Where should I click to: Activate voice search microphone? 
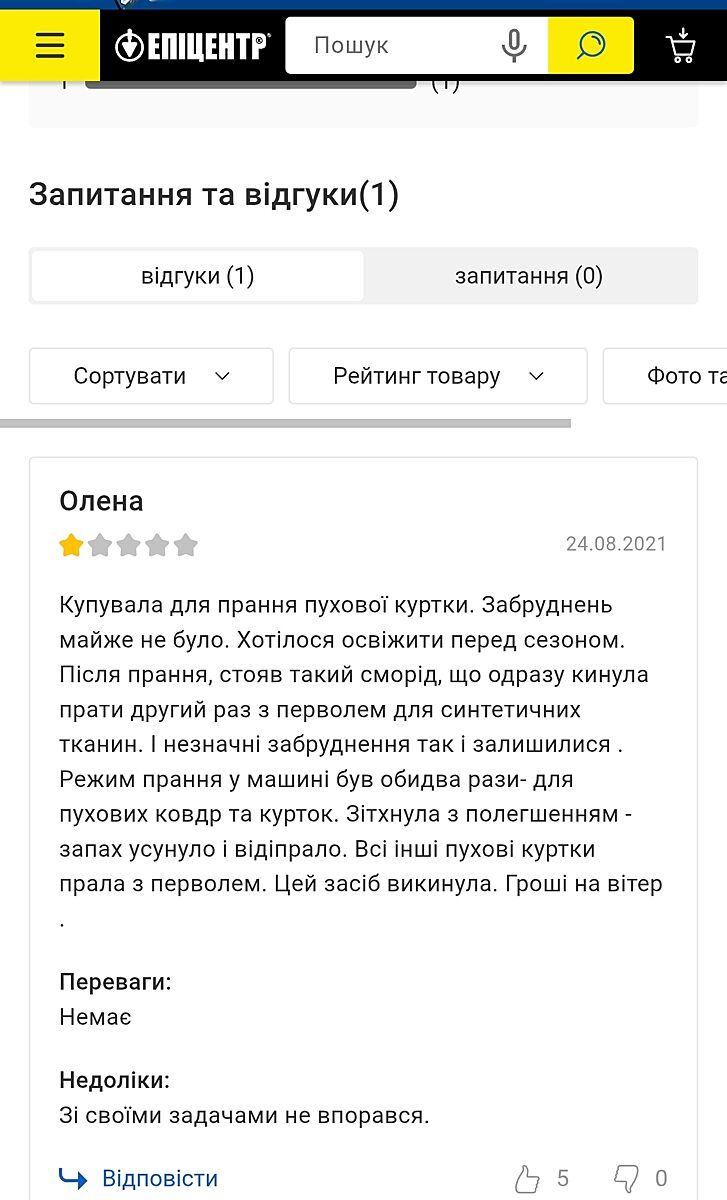[514, 46]
